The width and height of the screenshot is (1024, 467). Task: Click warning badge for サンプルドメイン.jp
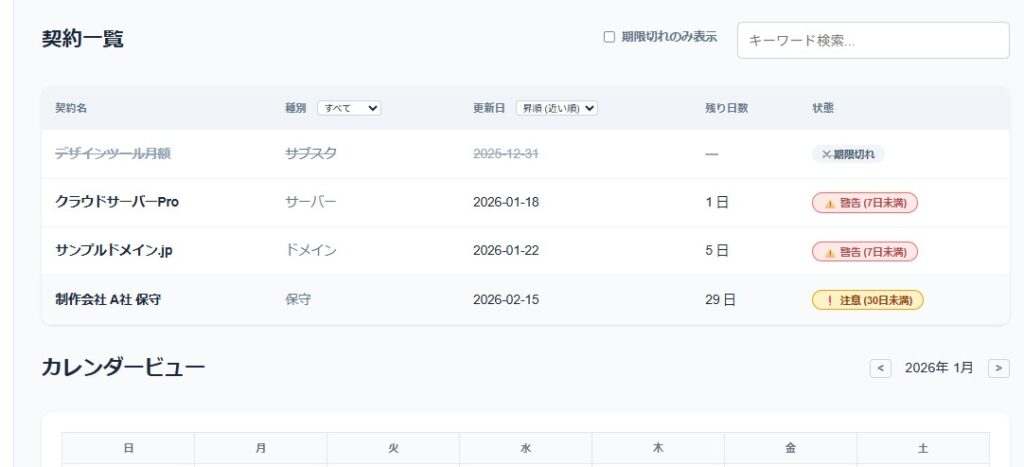864,251
